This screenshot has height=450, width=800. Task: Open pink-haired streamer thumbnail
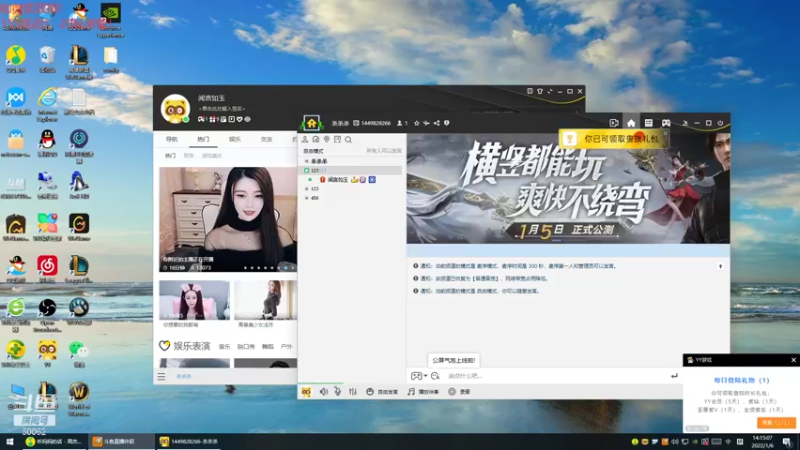click(x=194, y=300)
